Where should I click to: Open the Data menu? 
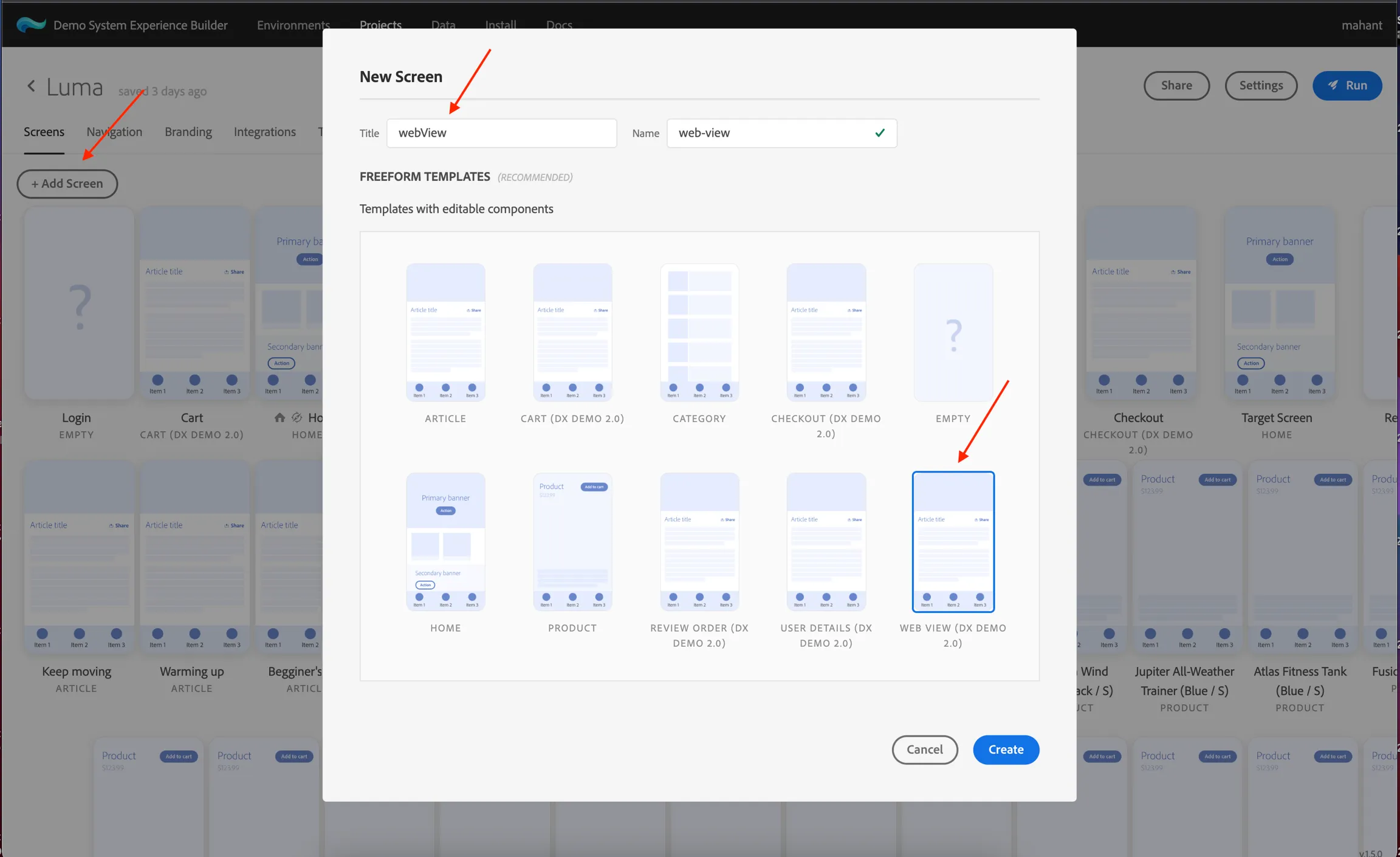[x=443, y=25]
